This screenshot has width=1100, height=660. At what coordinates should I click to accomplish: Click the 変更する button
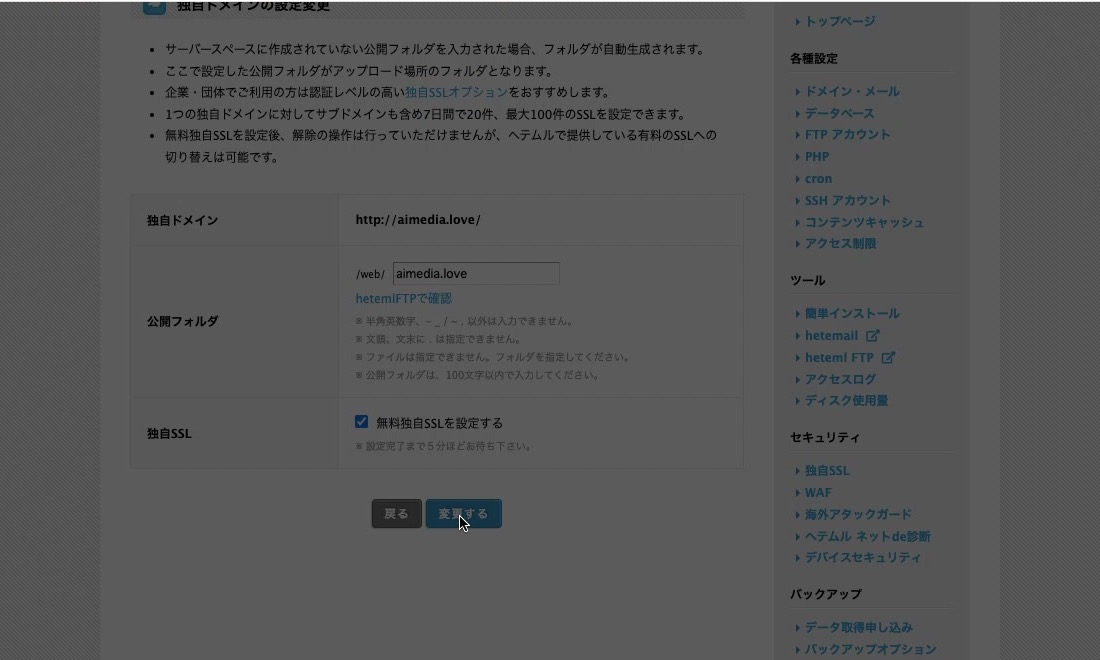point(463,513)
